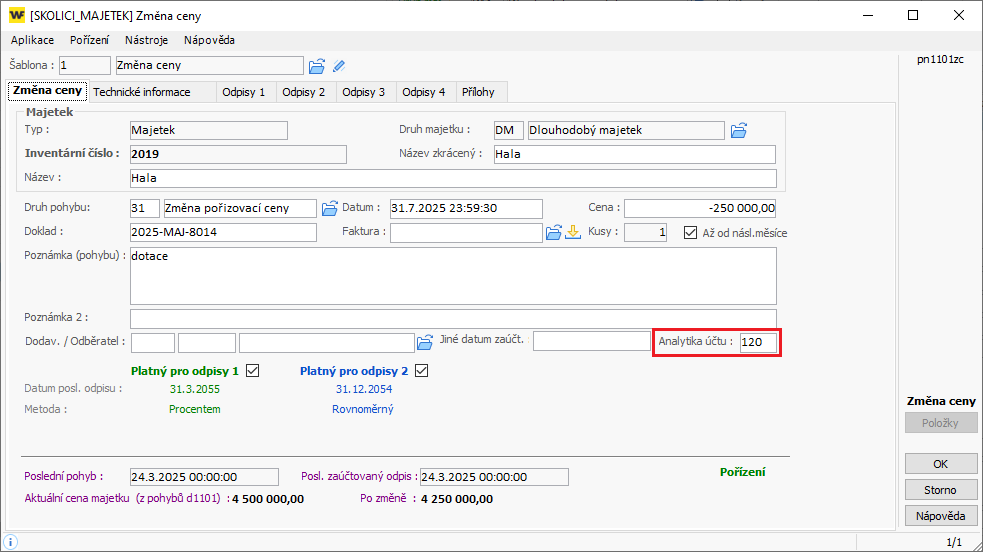Click the Druh pohybu code field 31
983x552 pixels.
pos(145,208)
